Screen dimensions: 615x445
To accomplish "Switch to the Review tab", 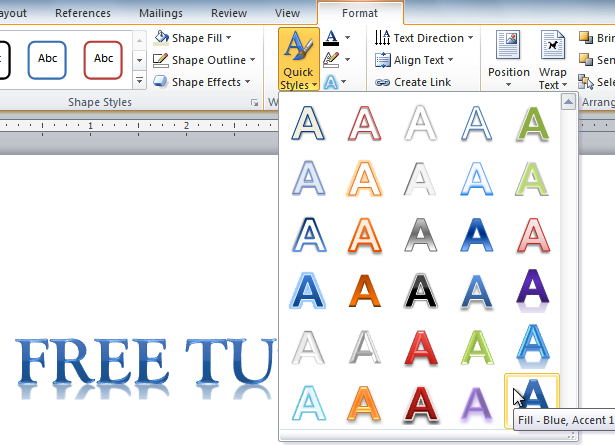I will pyautogui.click(x=229, y=13).
